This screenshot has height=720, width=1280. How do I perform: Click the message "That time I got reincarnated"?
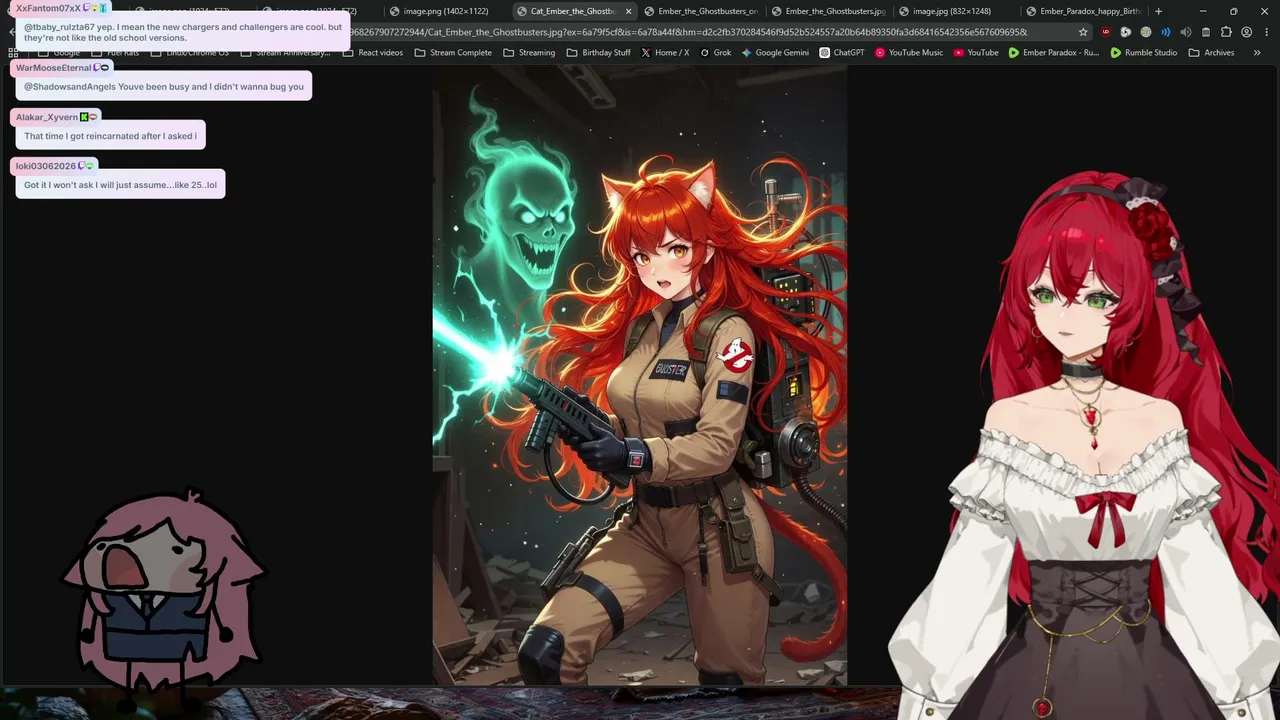(x=110, y=136)
